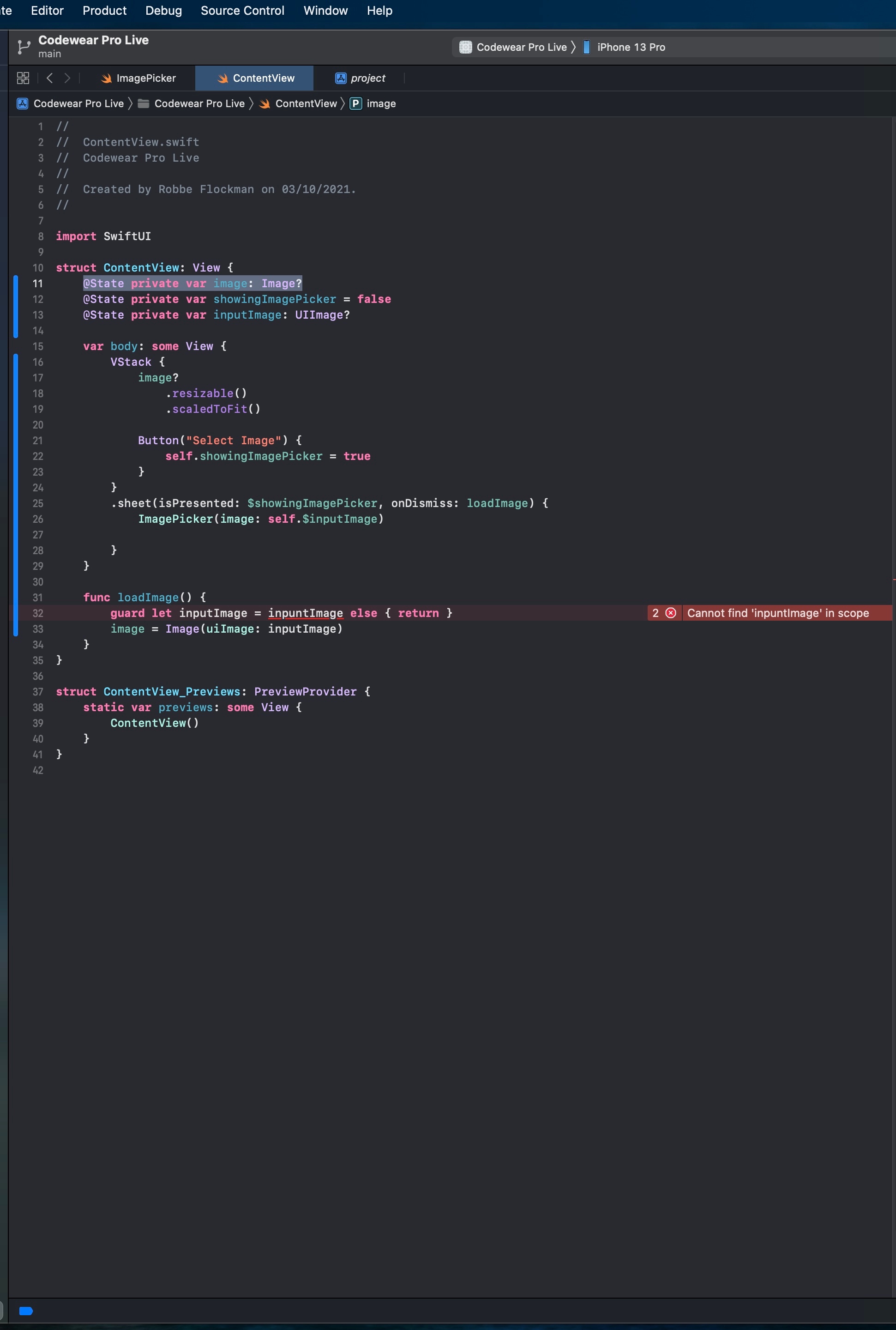Open the Debug menu

pyautogui.click(x=163, y=10)
